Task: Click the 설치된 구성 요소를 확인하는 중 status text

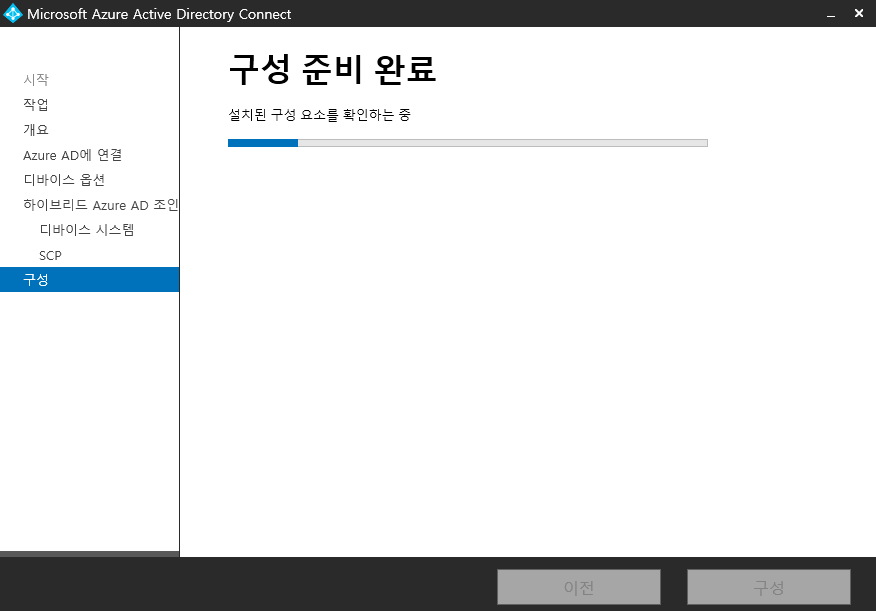Action: point(320,115)
